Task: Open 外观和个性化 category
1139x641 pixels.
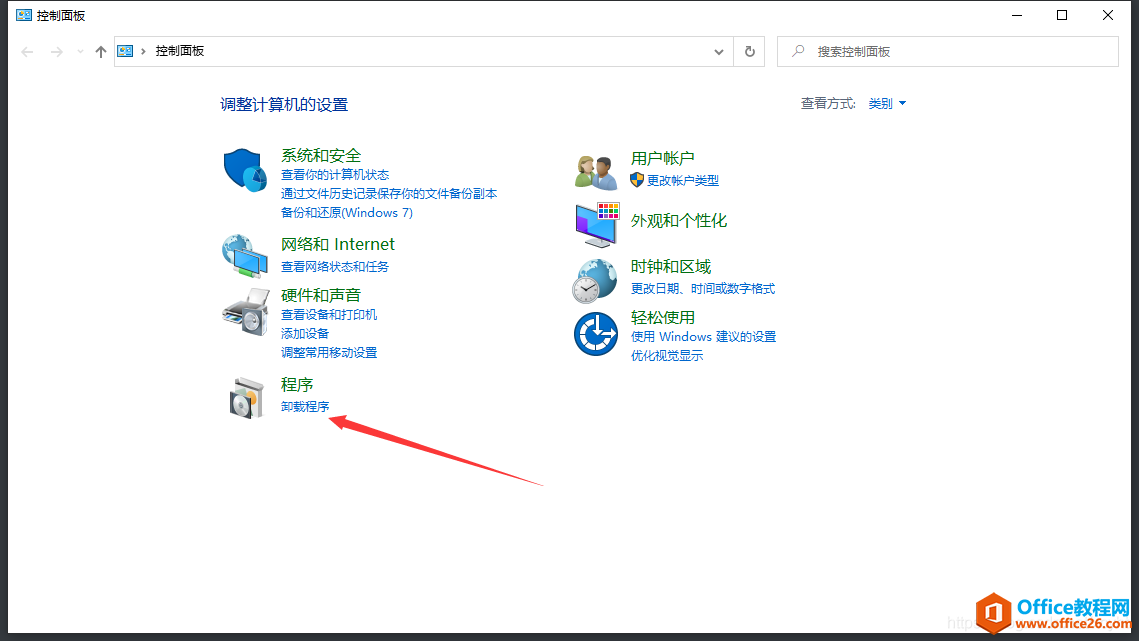Action: click(x=678, y=221)
